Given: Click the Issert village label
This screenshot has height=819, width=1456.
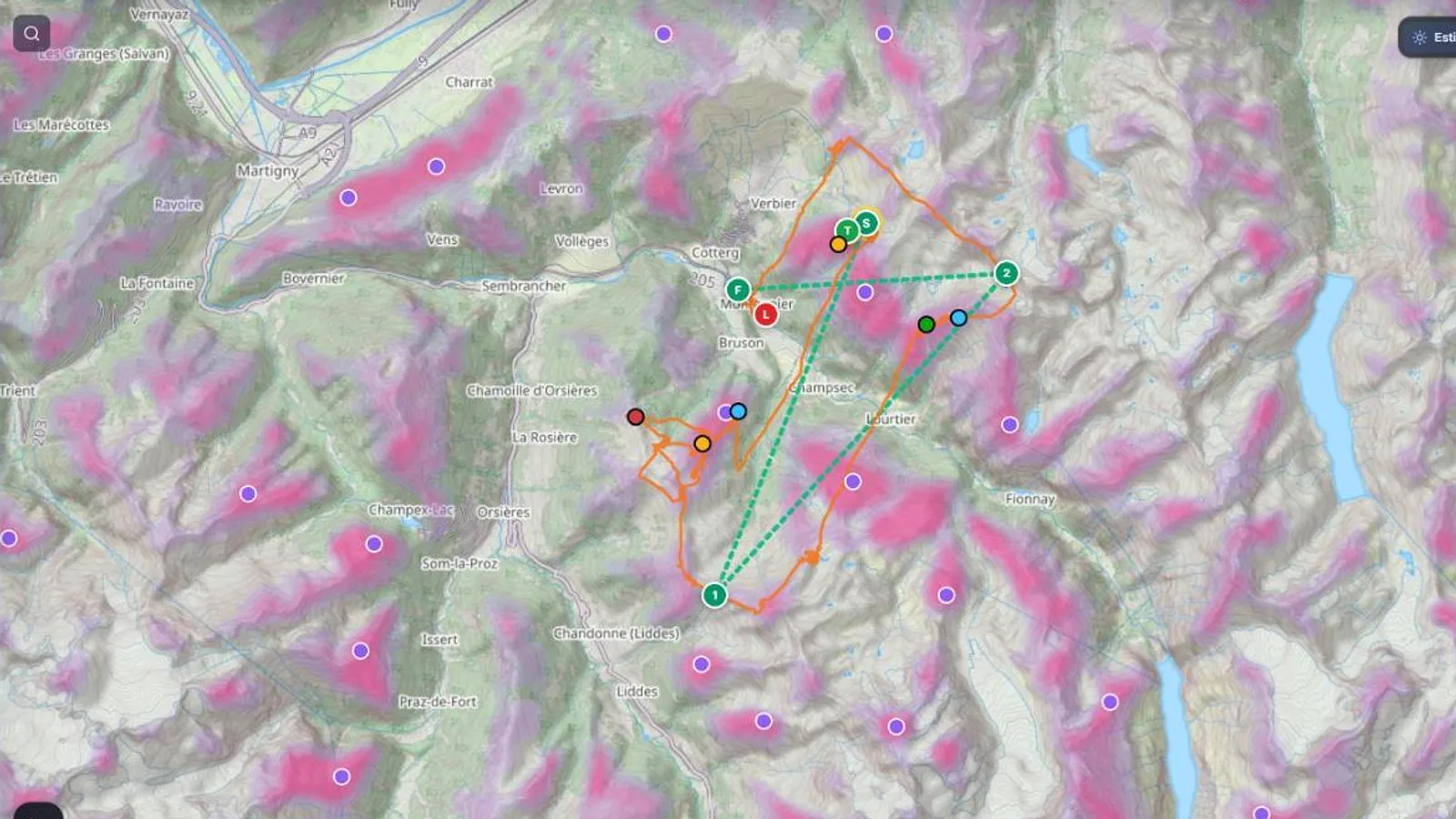Looking at the screenshot, I should point(440,640).
